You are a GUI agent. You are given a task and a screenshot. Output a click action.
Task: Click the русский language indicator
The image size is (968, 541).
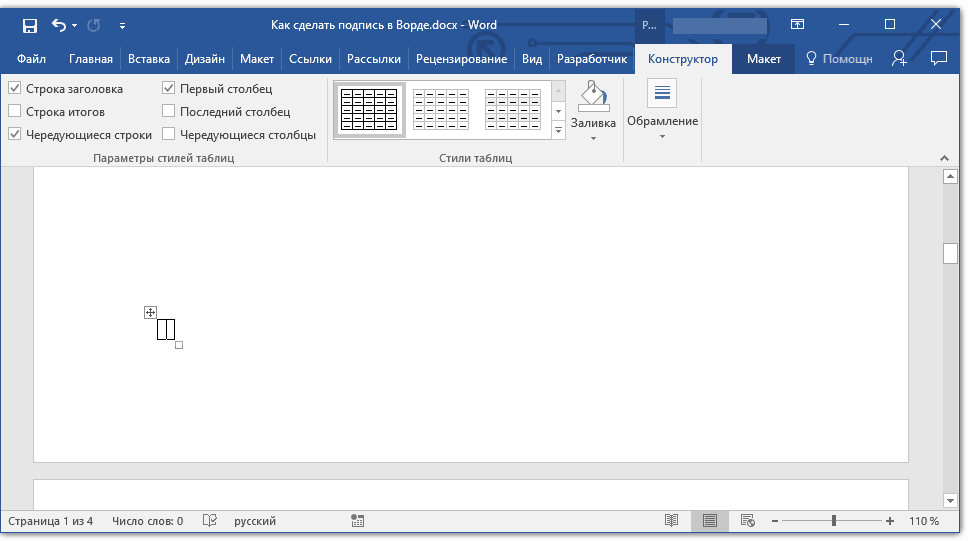pyautogui.click(x=255, y=521)
